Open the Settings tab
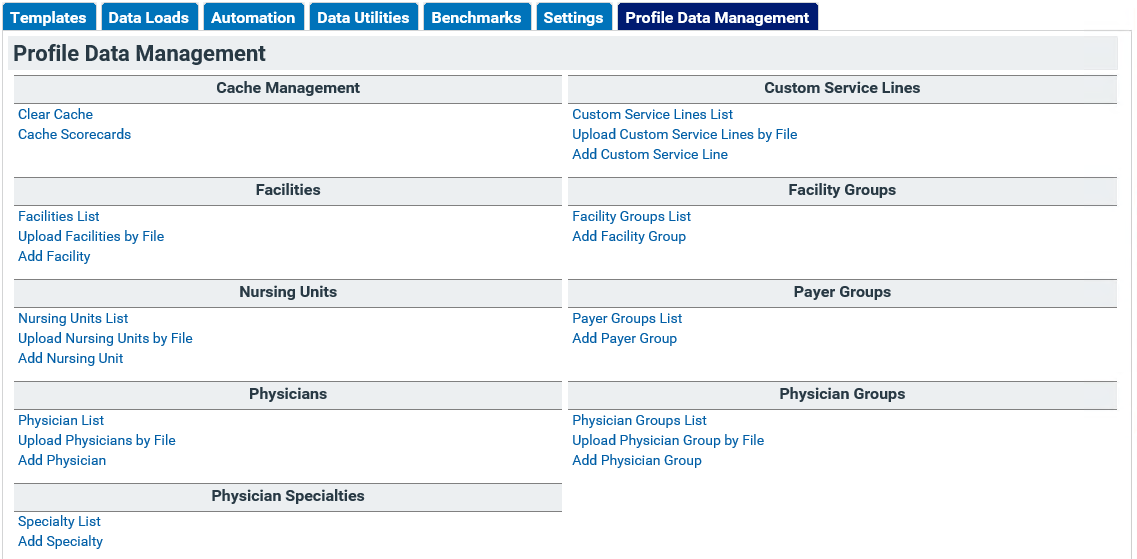This screenshot has width=1137, height=559. tap(574, 17)
